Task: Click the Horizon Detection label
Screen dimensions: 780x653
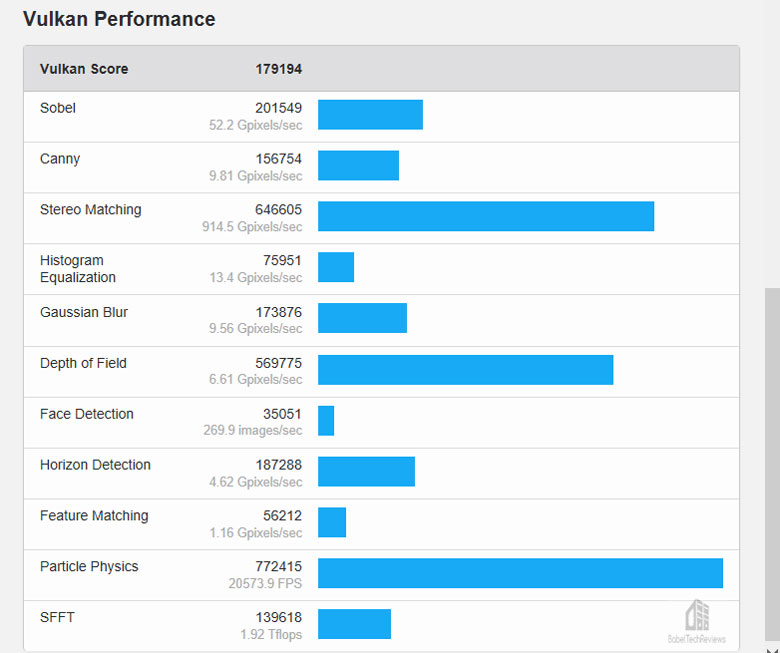Action: pos(95,465)
